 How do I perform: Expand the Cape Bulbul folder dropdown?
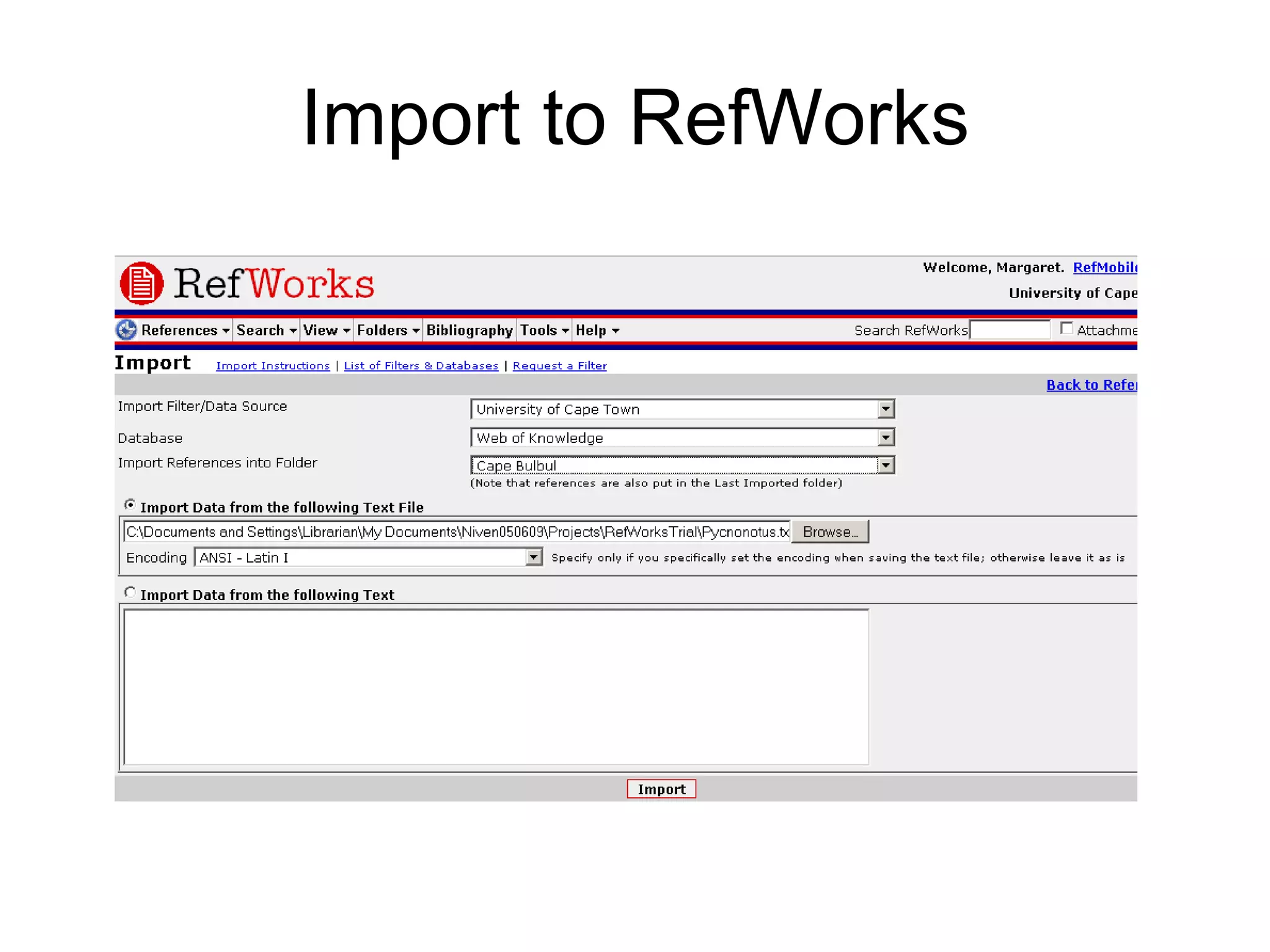point(886,465)
